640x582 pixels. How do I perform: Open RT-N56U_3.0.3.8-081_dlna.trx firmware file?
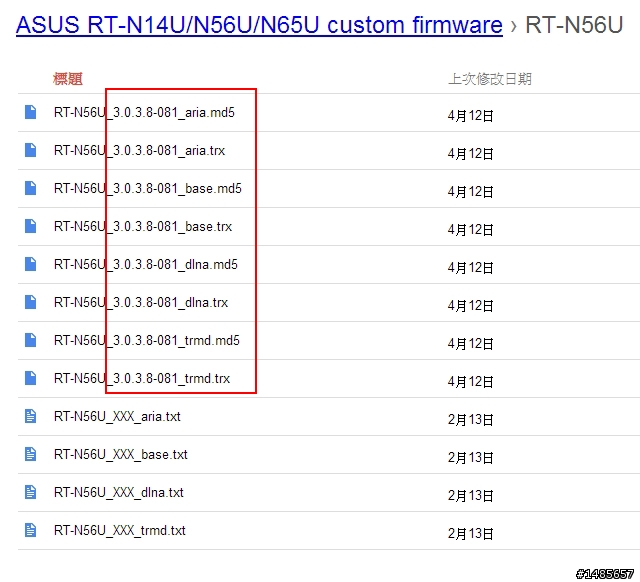tap(141, 302)
